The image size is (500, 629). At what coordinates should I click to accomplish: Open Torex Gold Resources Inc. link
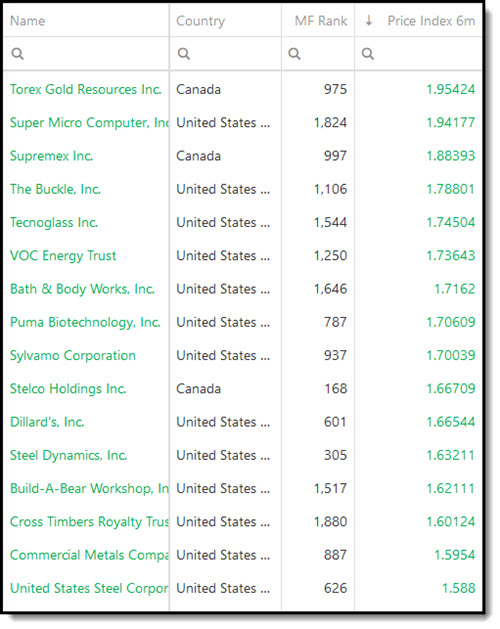point(86,89)
